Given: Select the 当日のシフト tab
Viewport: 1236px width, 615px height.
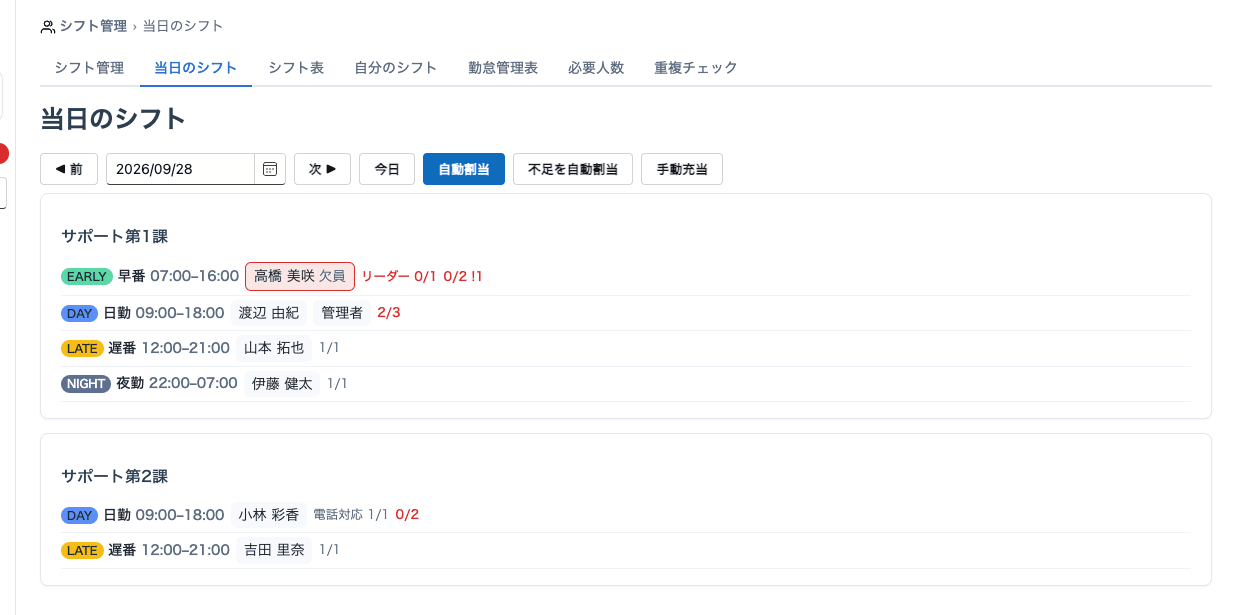Looking at the screenshot, I should (x=196, y=68).
